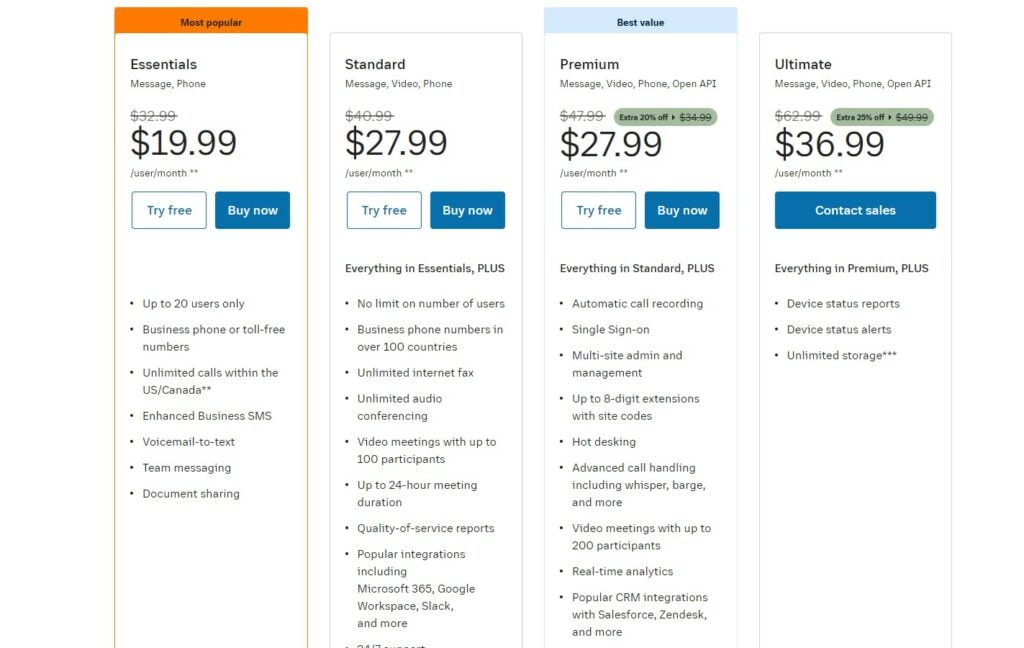Click the $19.99 Essentials price
The height and width of the screenshot is (648, 1024).
(x=184, y=143)
